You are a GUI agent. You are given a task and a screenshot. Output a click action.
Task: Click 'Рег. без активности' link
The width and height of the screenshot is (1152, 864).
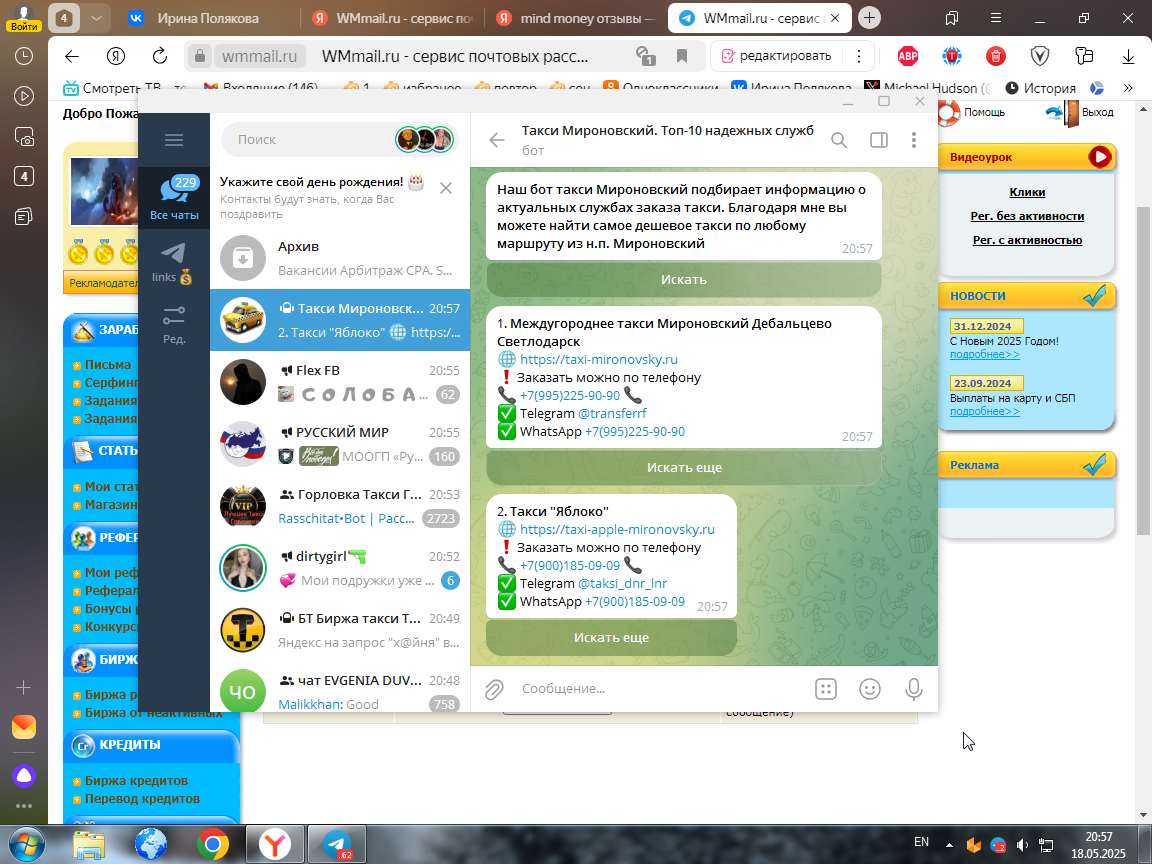pyautogui.click(x=1027, y=216)
